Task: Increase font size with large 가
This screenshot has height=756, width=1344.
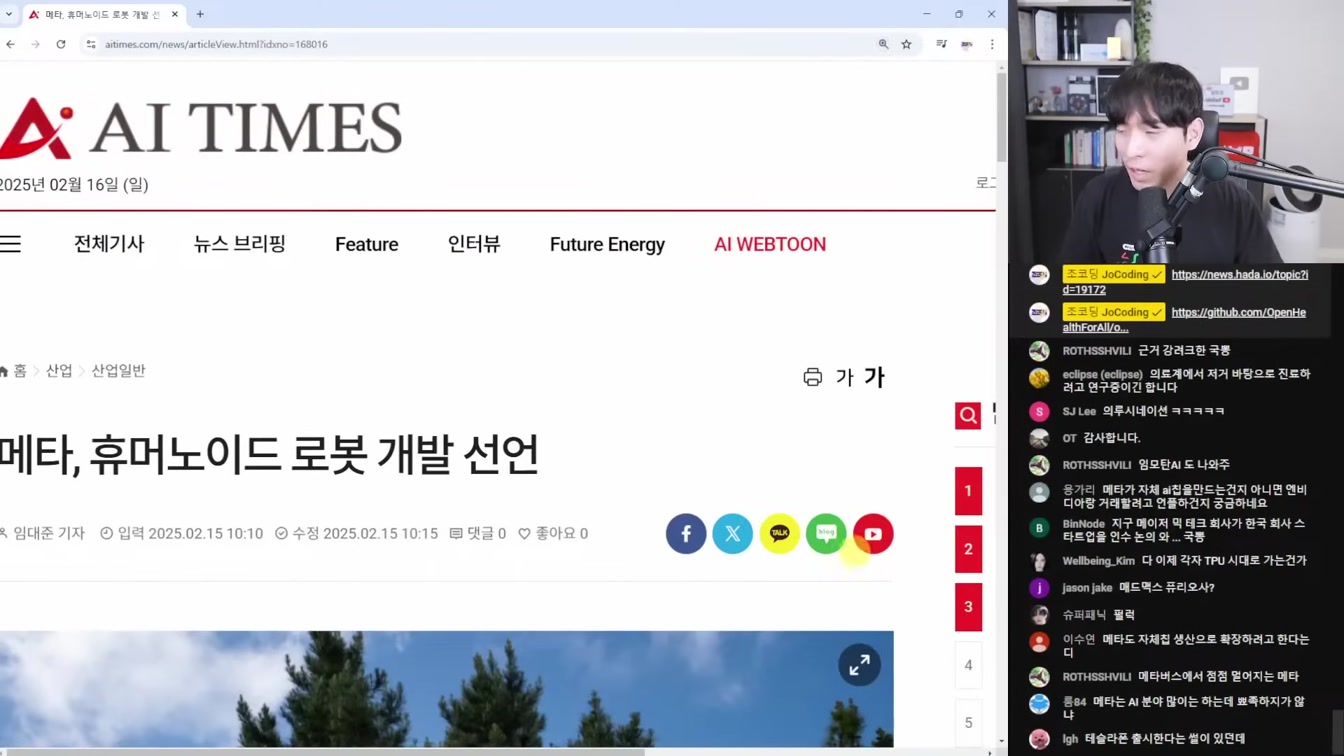Action: tap(875, 377)
